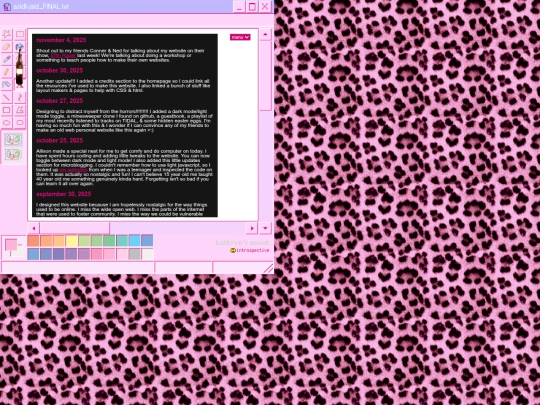
Task: Choose the pencil tool
Action: click(x=7, y=72)
